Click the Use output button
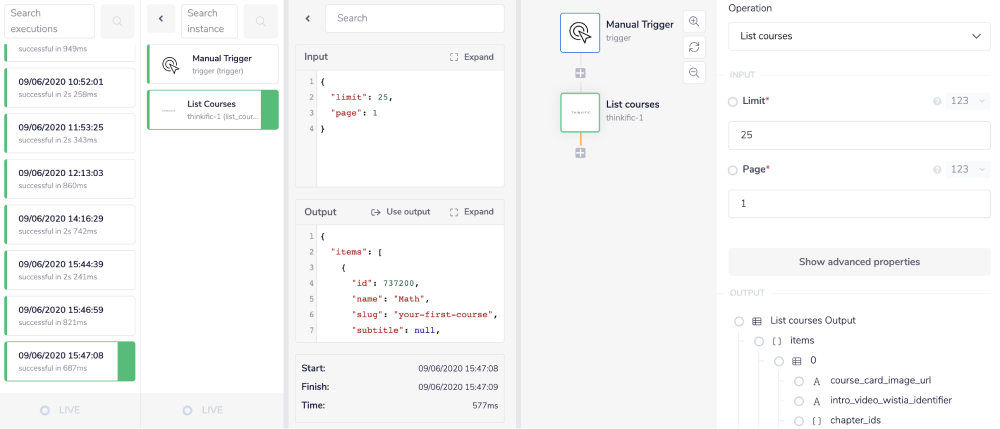This screenshot has width=1000, height=429. (x=400, y=212)
